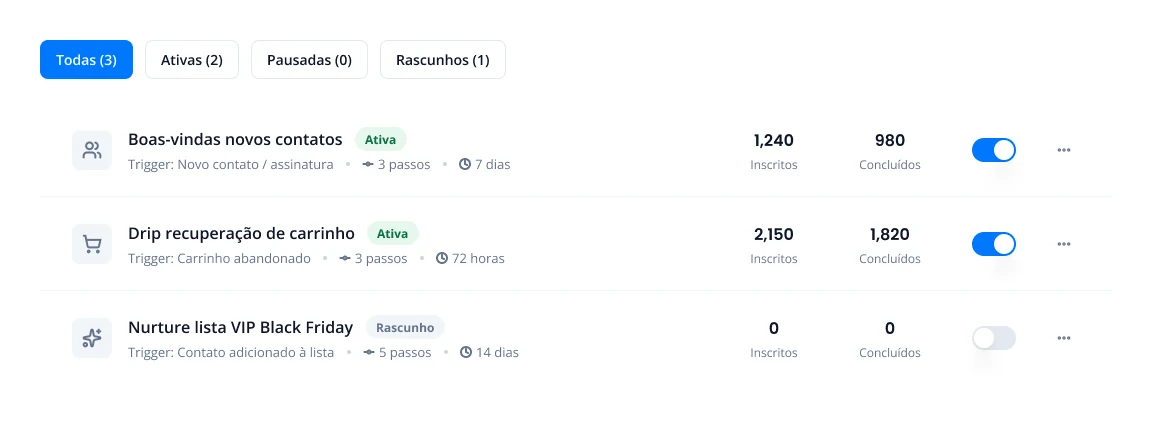Enable the Nurture lista VIP Black Friday toggle
1152x425 pixels.
(x=993, y=338)
